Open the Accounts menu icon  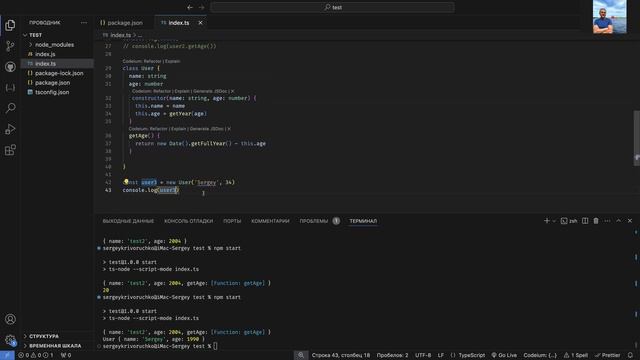point(10,319)
